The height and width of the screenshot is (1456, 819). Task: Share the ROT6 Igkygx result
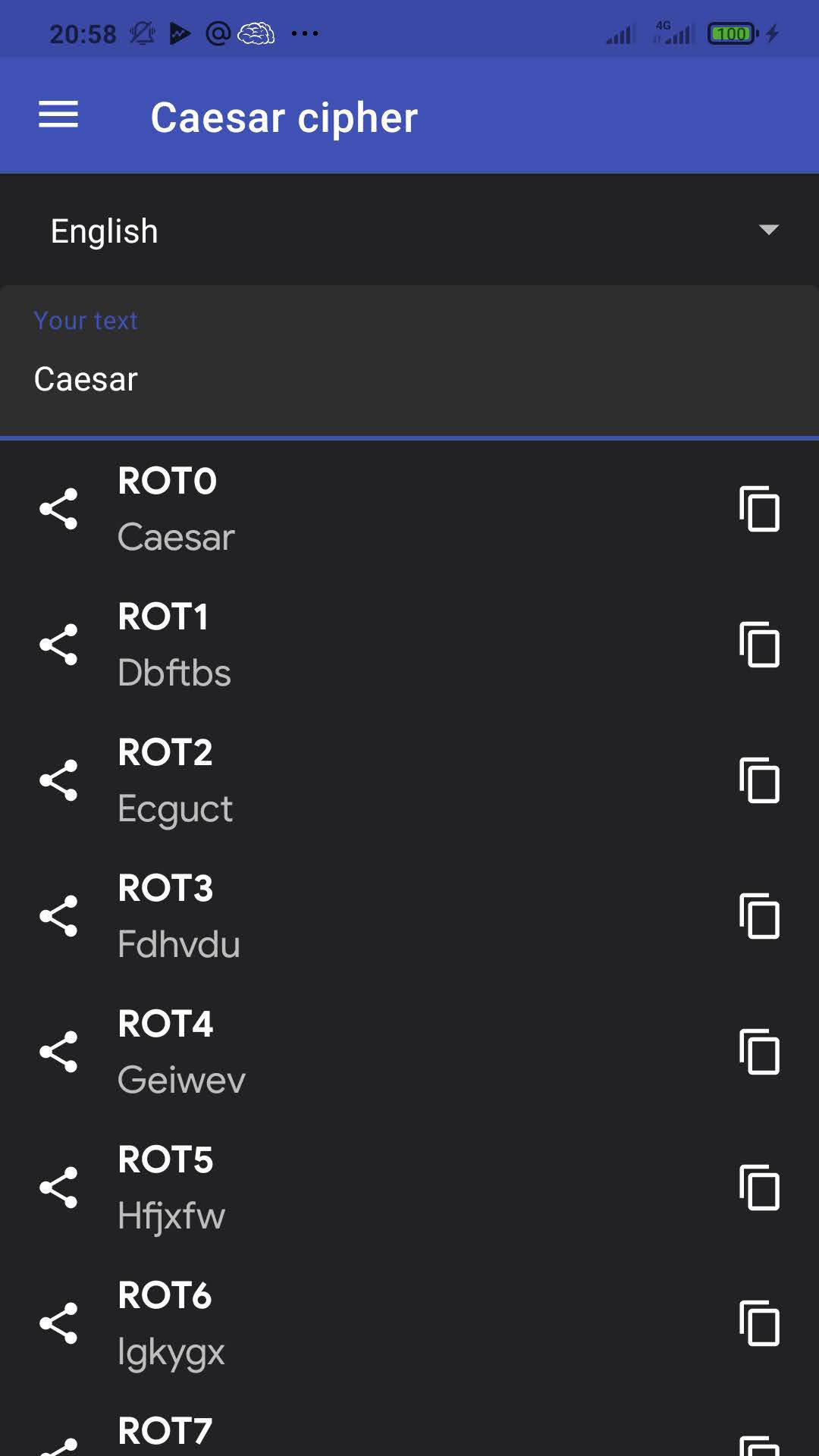click(x=58, y=1323)
